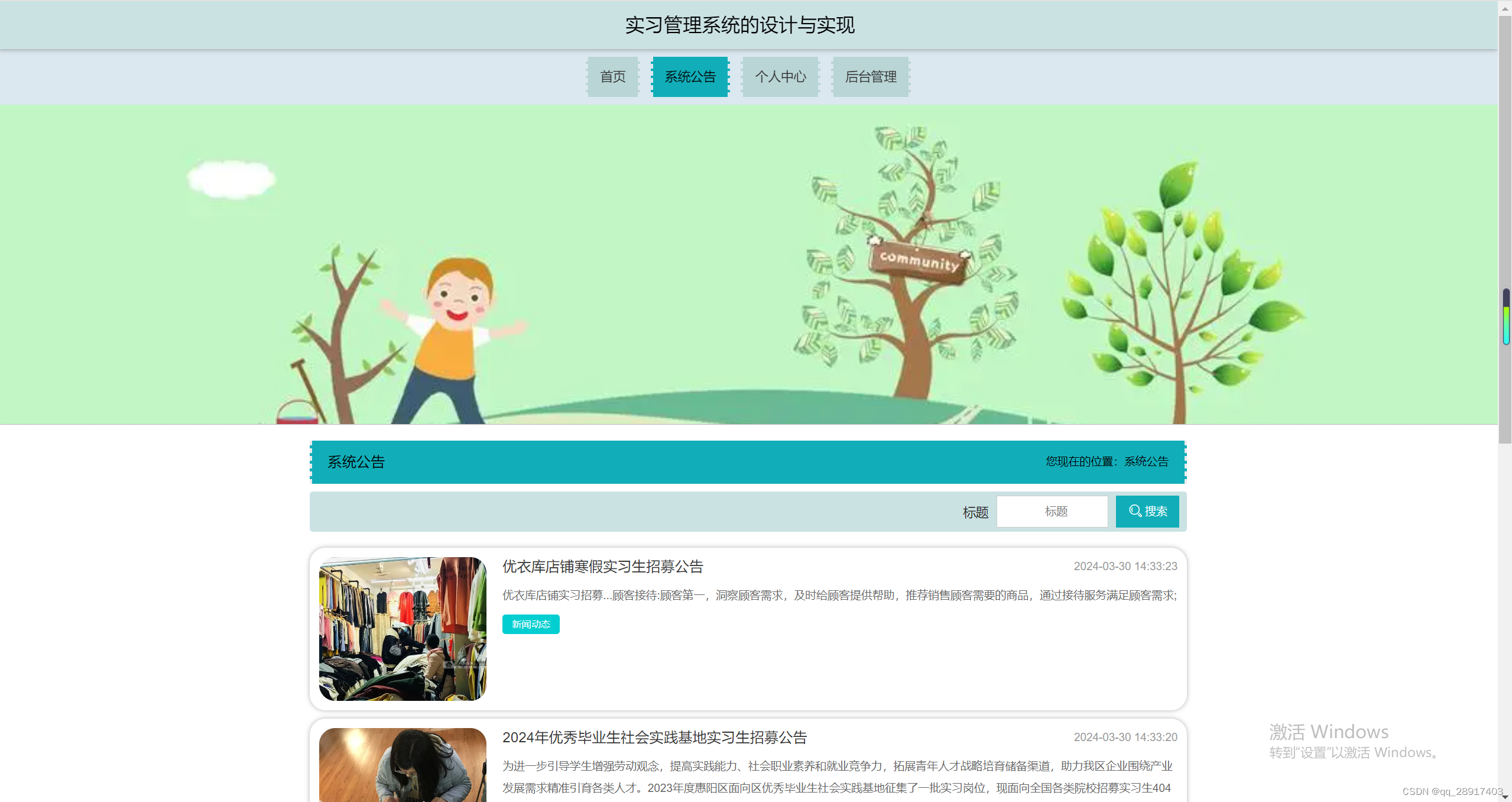Viewport: 1512px width, 802px height.
Task: Click the scrollbar up arrow
Action: [1505, 8]
